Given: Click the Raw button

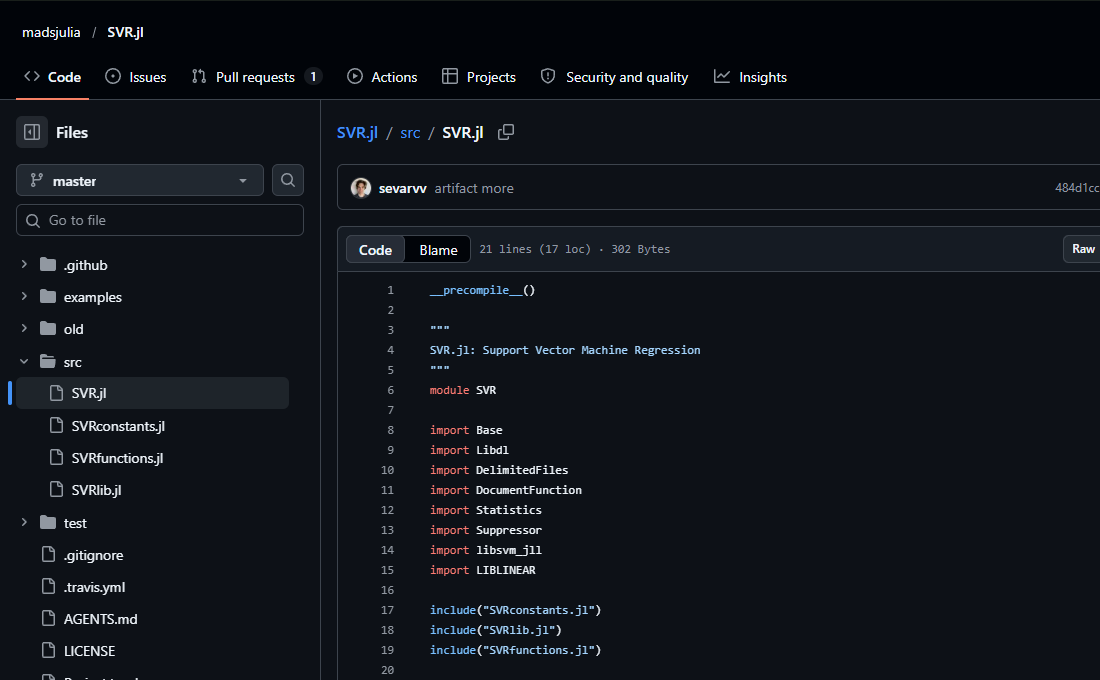Looking at the screenshot, I should point(1082,249).
